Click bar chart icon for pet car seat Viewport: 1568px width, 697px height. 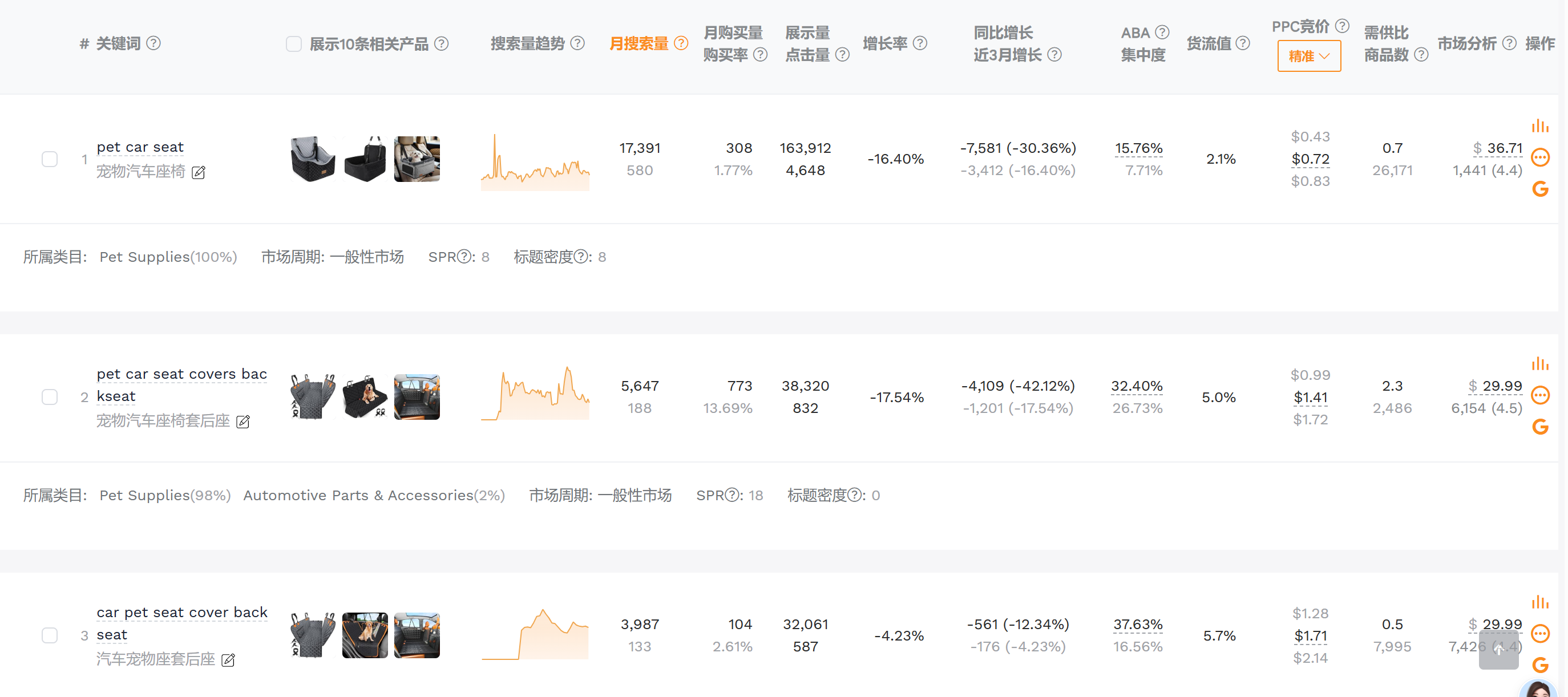1539,126
